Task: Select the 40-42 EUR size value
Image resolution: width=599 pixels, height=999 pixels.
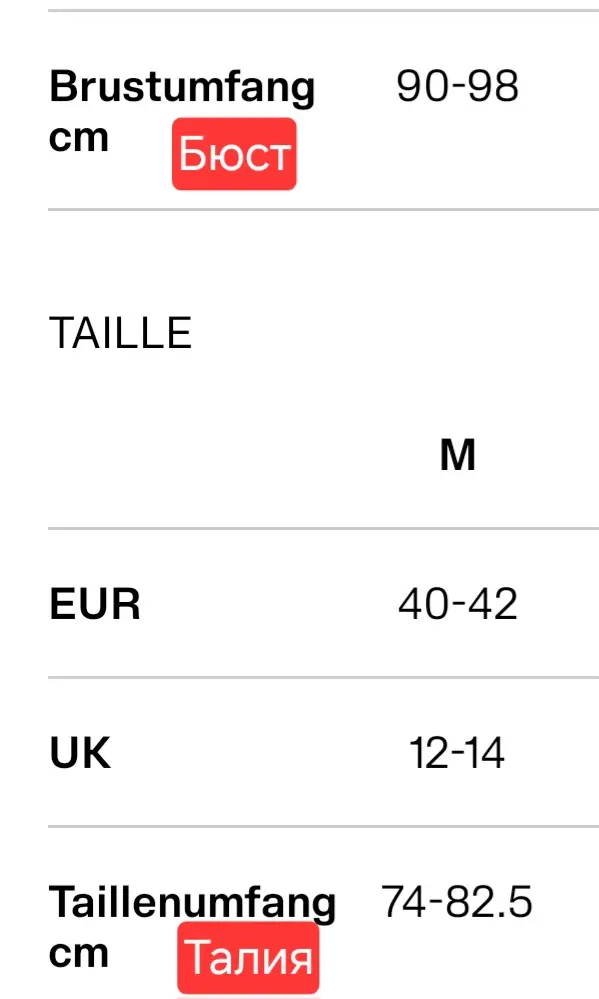Action: 458,604
